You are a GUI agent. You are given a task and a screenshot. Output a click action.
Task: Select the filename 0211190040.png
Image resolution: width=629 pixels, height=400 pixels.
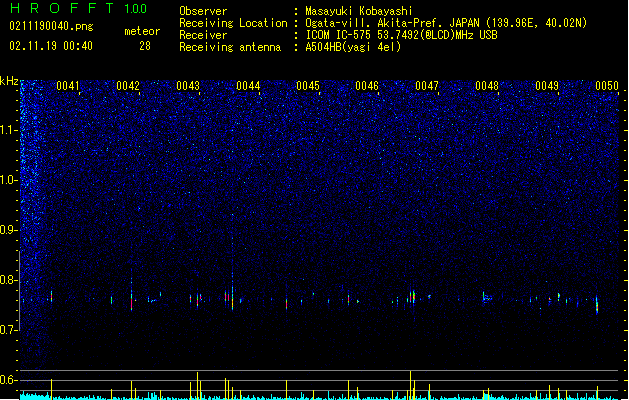(51, 26)
